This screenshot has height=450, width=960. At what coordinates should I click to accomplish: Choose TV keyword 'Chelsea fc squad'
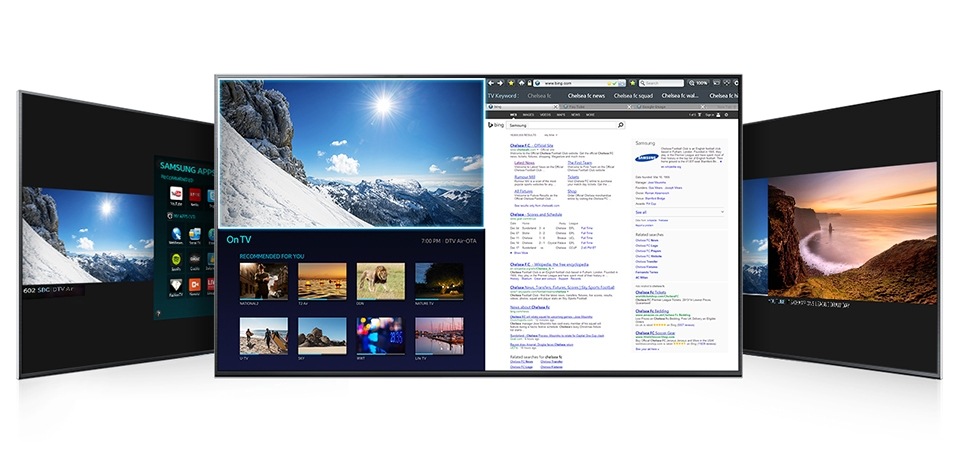[x=634, y=96]
